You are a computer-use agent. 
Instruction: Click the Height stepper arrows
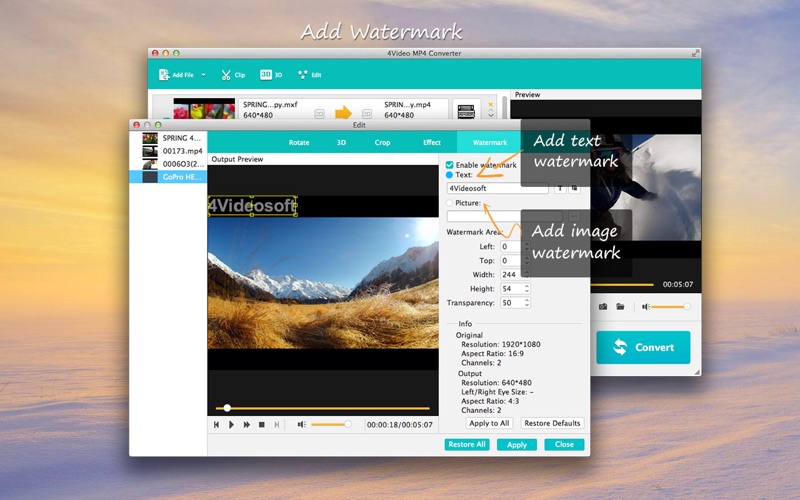point(527,289)
